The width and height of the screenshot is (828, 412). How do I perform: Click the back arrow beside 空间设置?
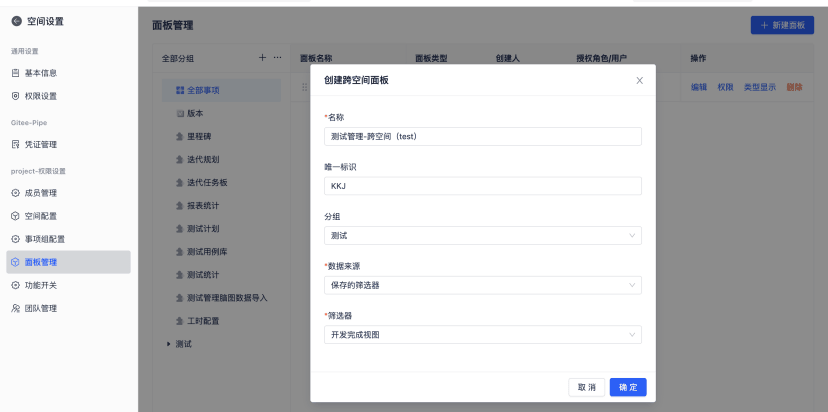pos(15,20)
